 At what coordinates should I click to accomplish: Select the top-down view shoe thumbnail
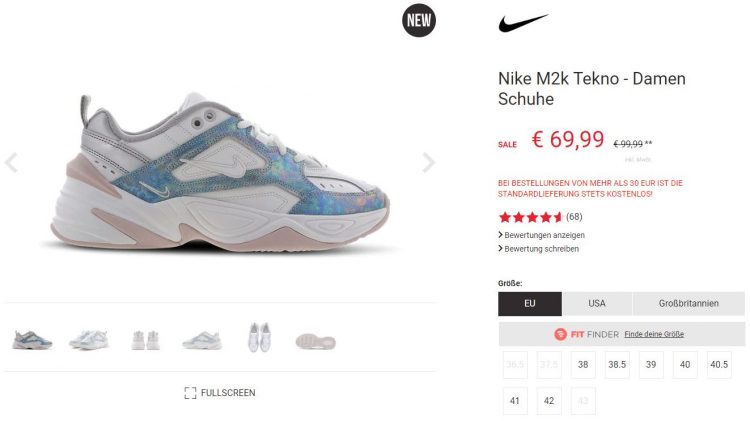(259, 337)
